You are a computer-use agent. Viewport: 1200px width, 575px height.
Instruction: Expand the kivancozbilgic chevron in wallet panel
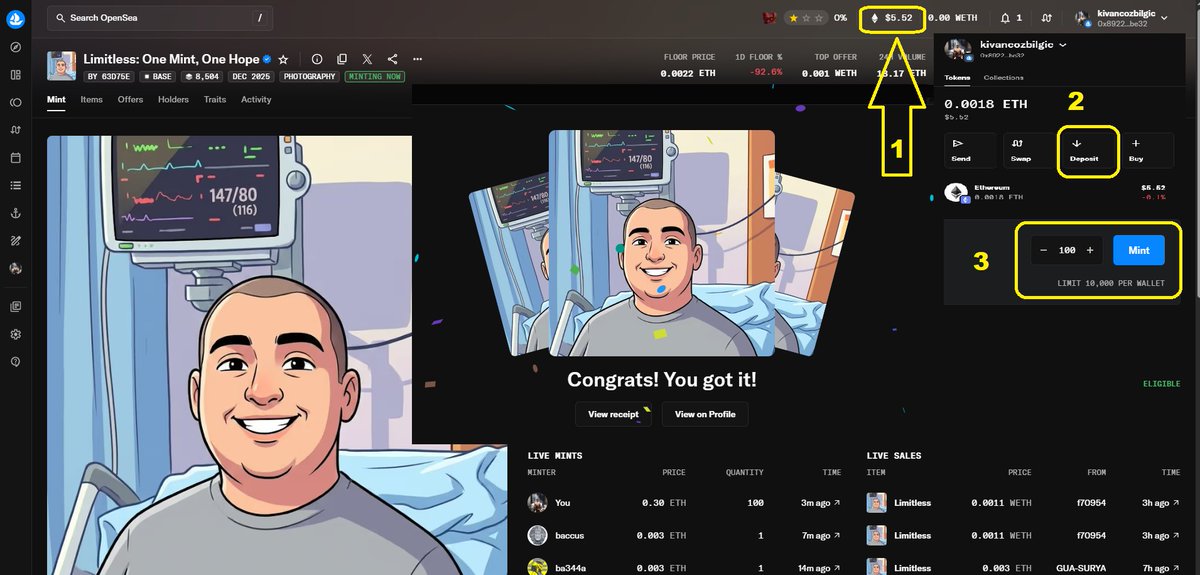pos(1063,45)
